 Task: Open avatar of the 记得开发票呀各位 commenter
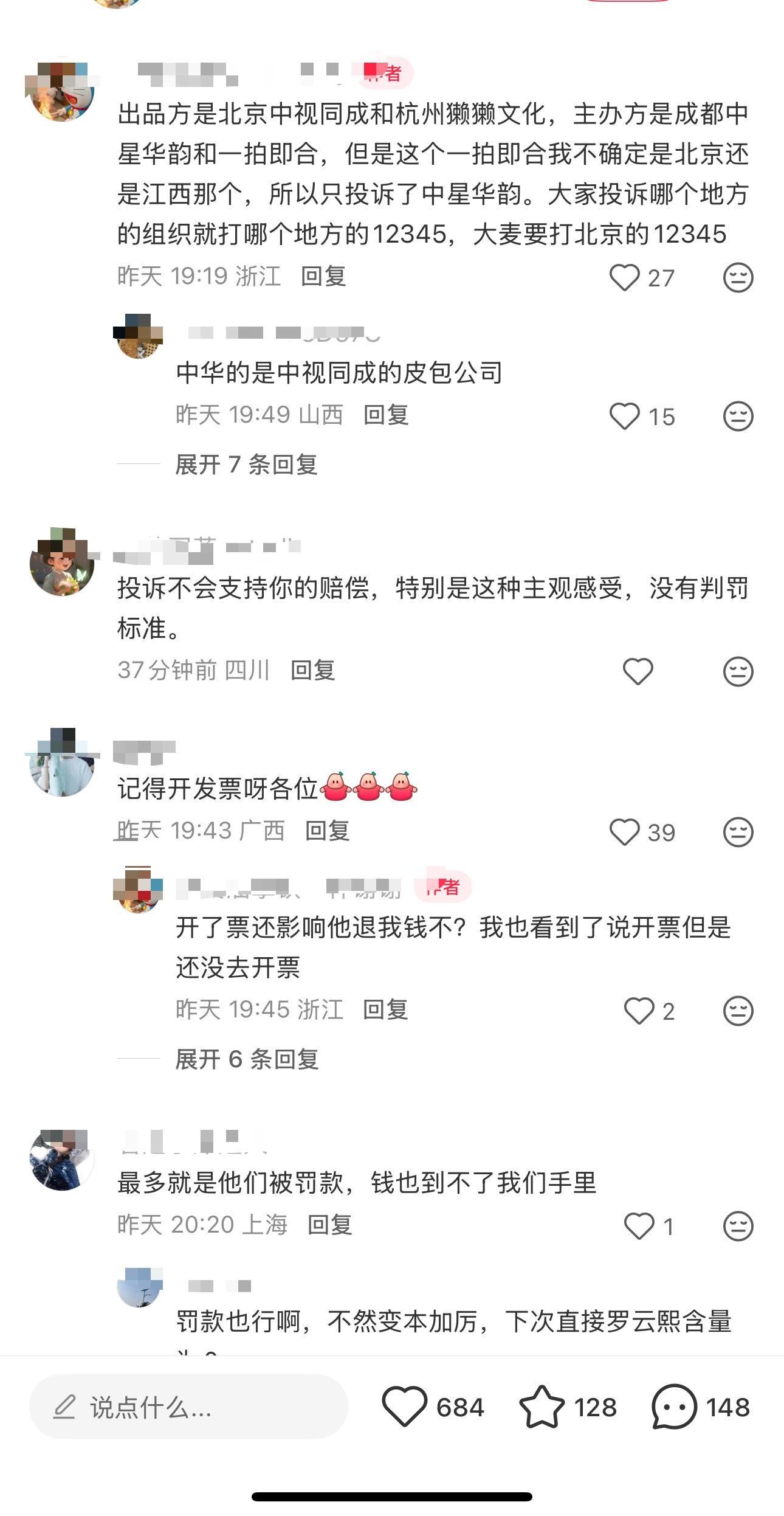coord(62,763)
